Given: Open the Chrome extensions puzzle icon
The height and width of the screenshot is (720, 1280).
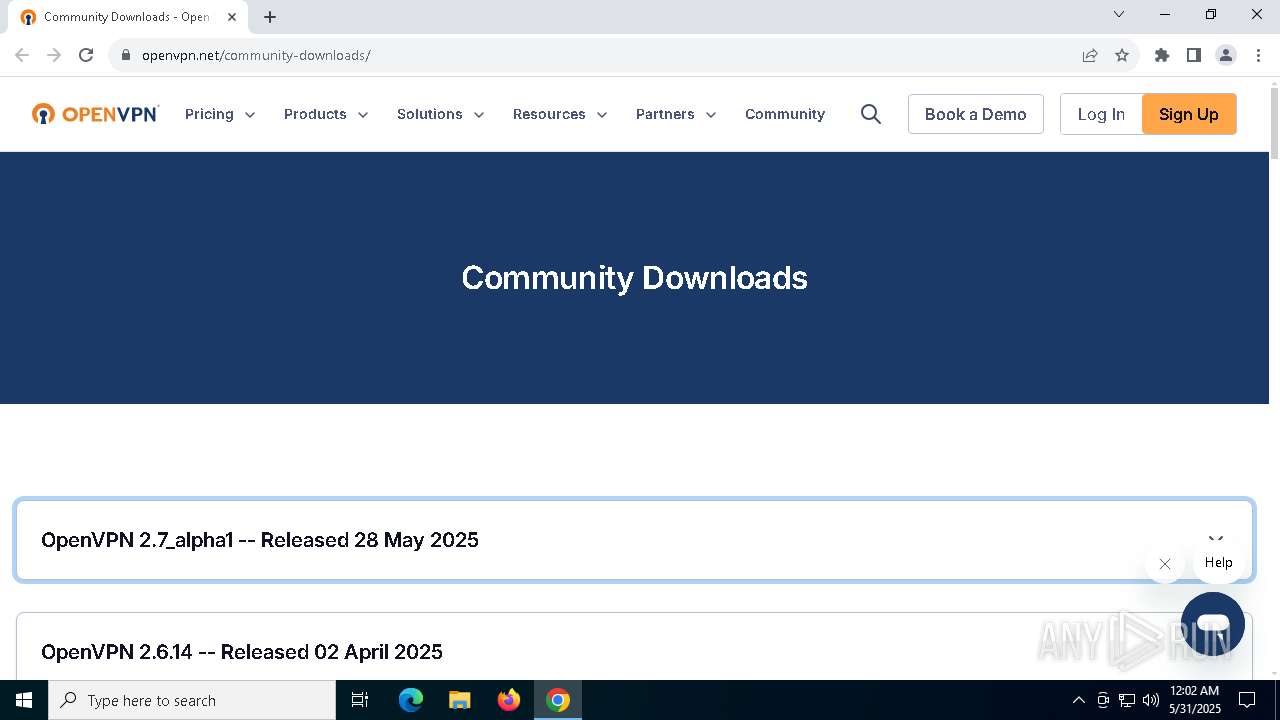Looking at the screenshot, I should 1162,55.
